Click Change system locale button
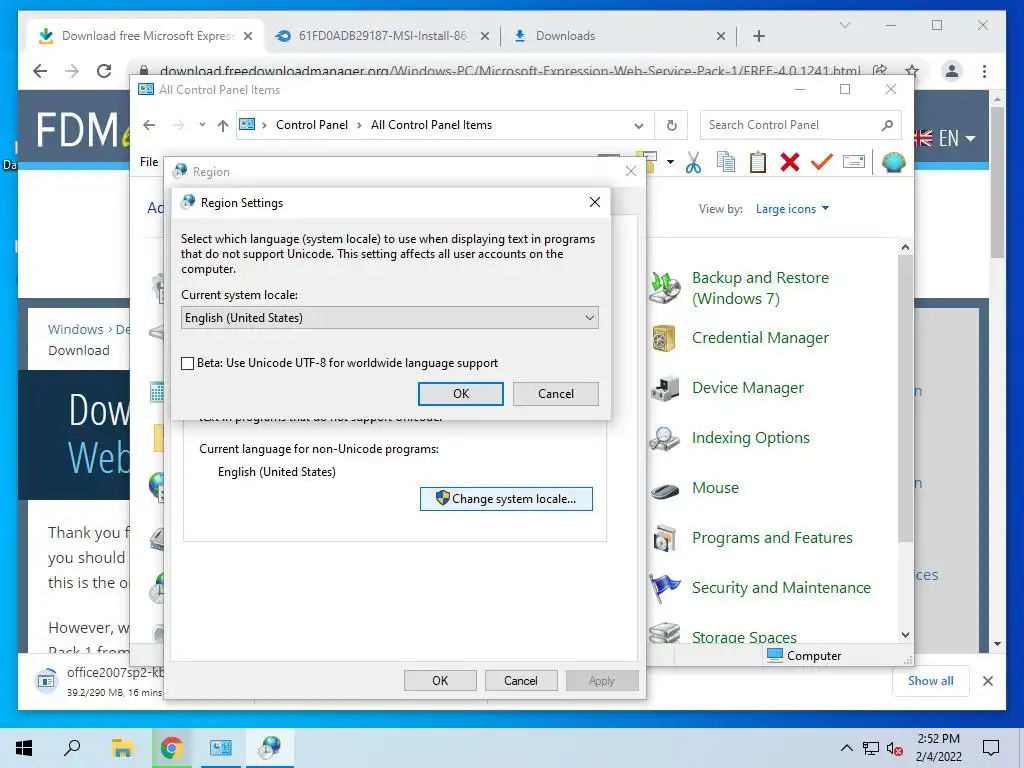The width and height of the screenshot is (1024, 768). click(x=506, y=499)
